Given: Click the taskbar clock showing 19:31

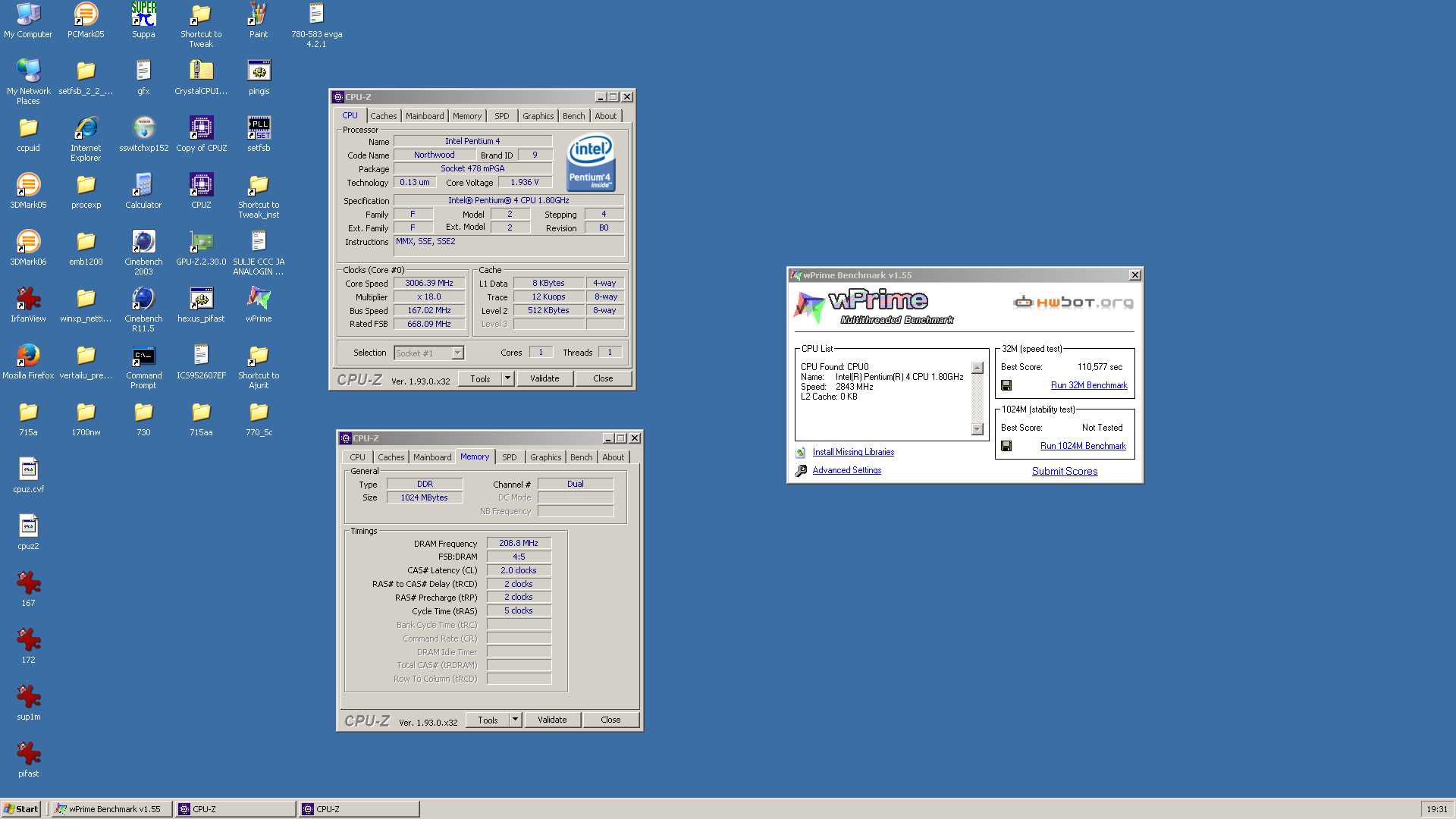Looking at the screenshot, I should [x=1437, y=809].
